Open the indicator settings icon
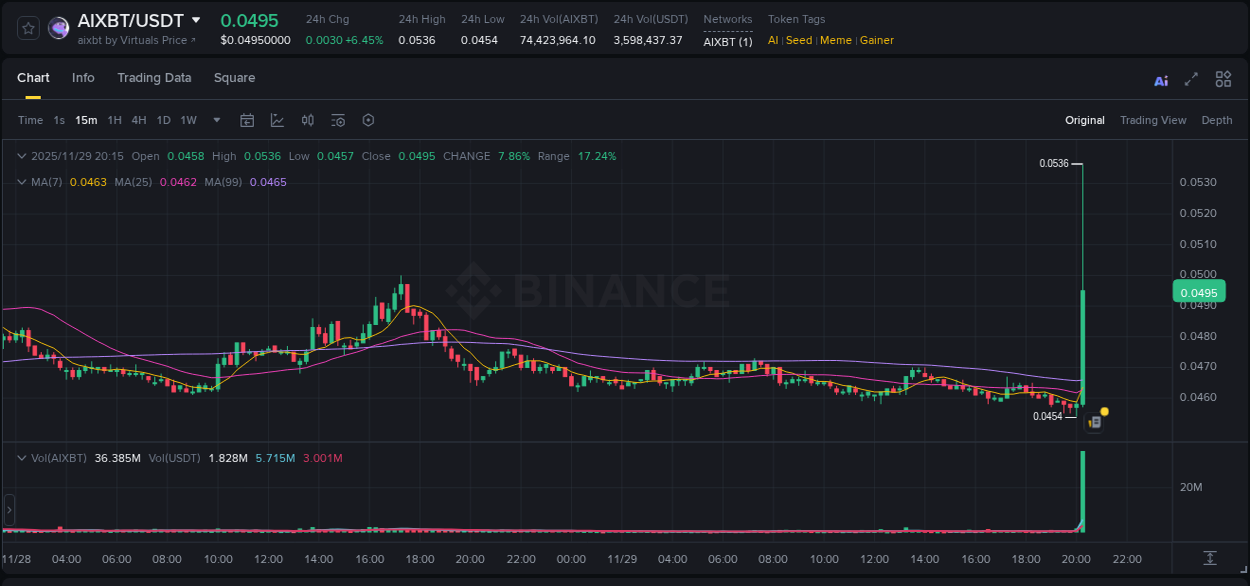 (x=338, y=120)
